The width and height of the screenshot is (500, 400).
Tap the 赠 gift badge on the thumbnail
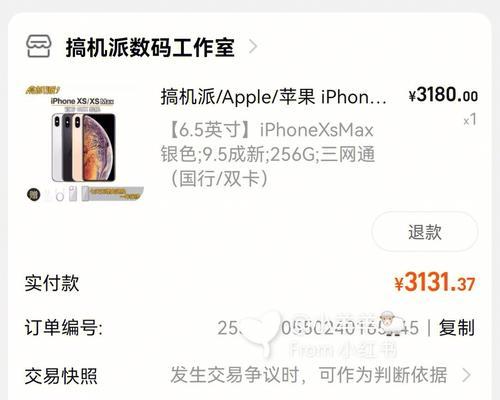33,195
